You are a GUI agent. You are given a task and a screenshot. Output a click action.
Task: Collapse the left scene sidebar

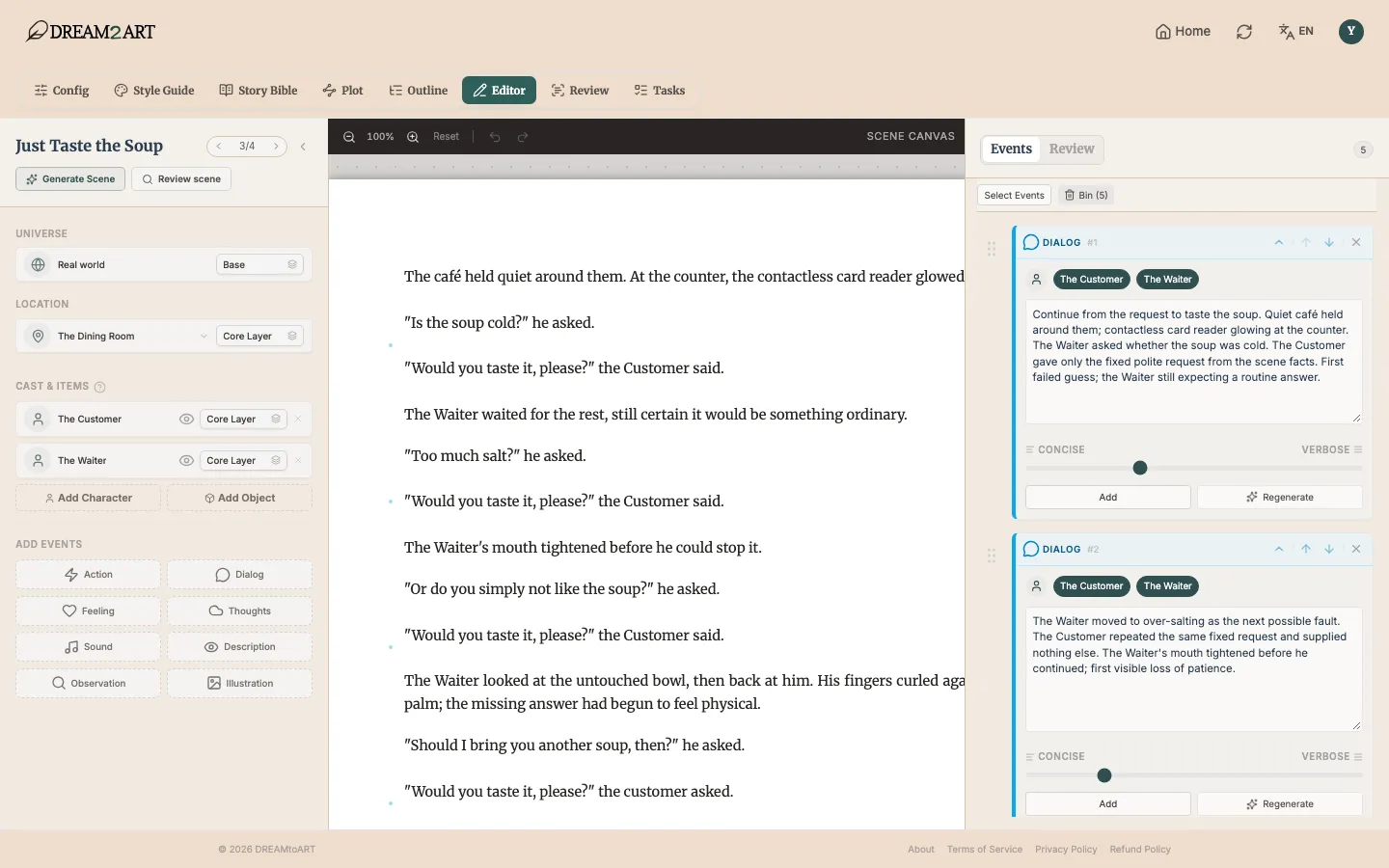[303, 147]
